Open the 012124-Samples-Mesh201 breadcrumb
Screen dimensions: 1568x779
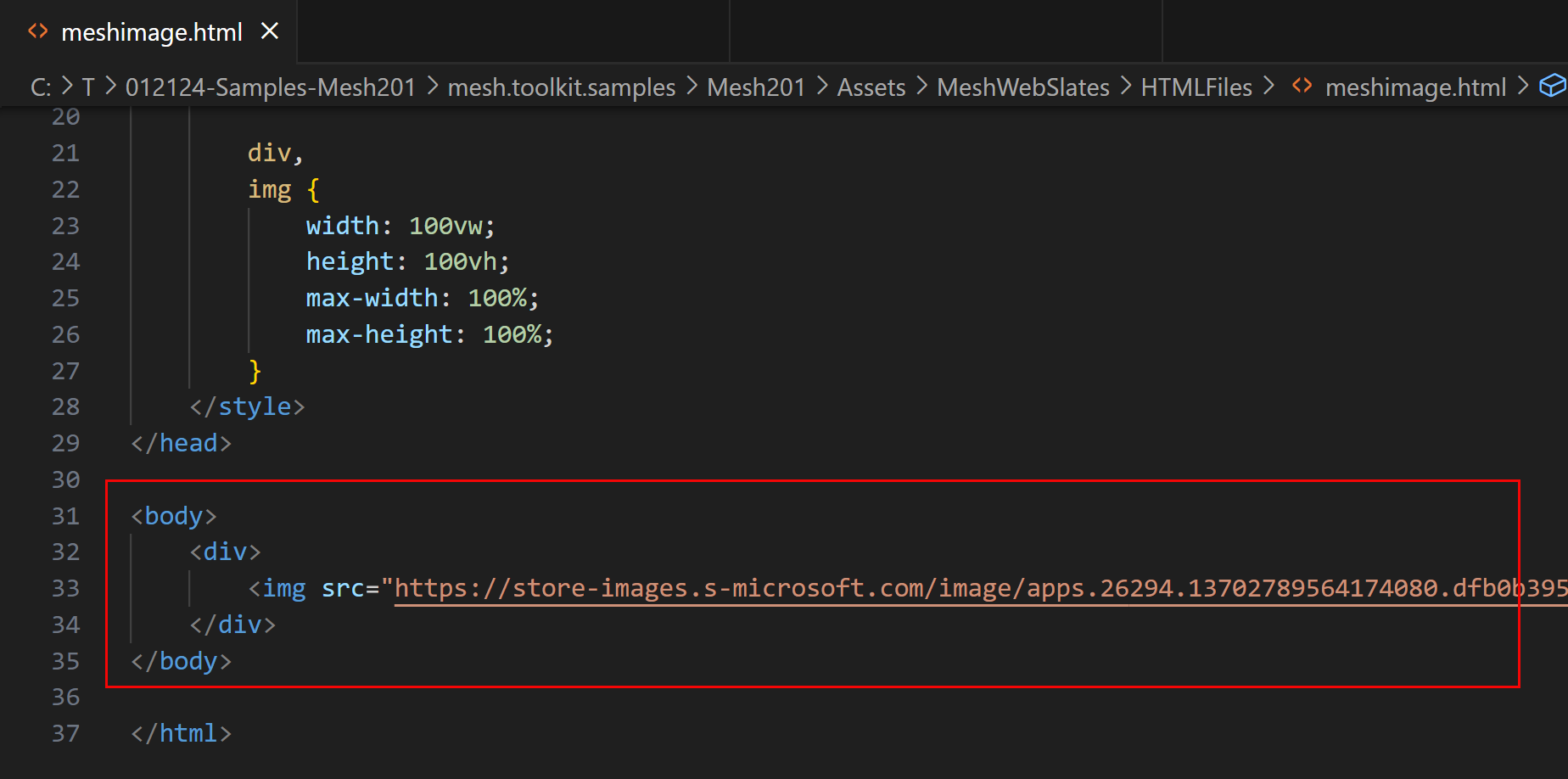(x=271, y=87)
